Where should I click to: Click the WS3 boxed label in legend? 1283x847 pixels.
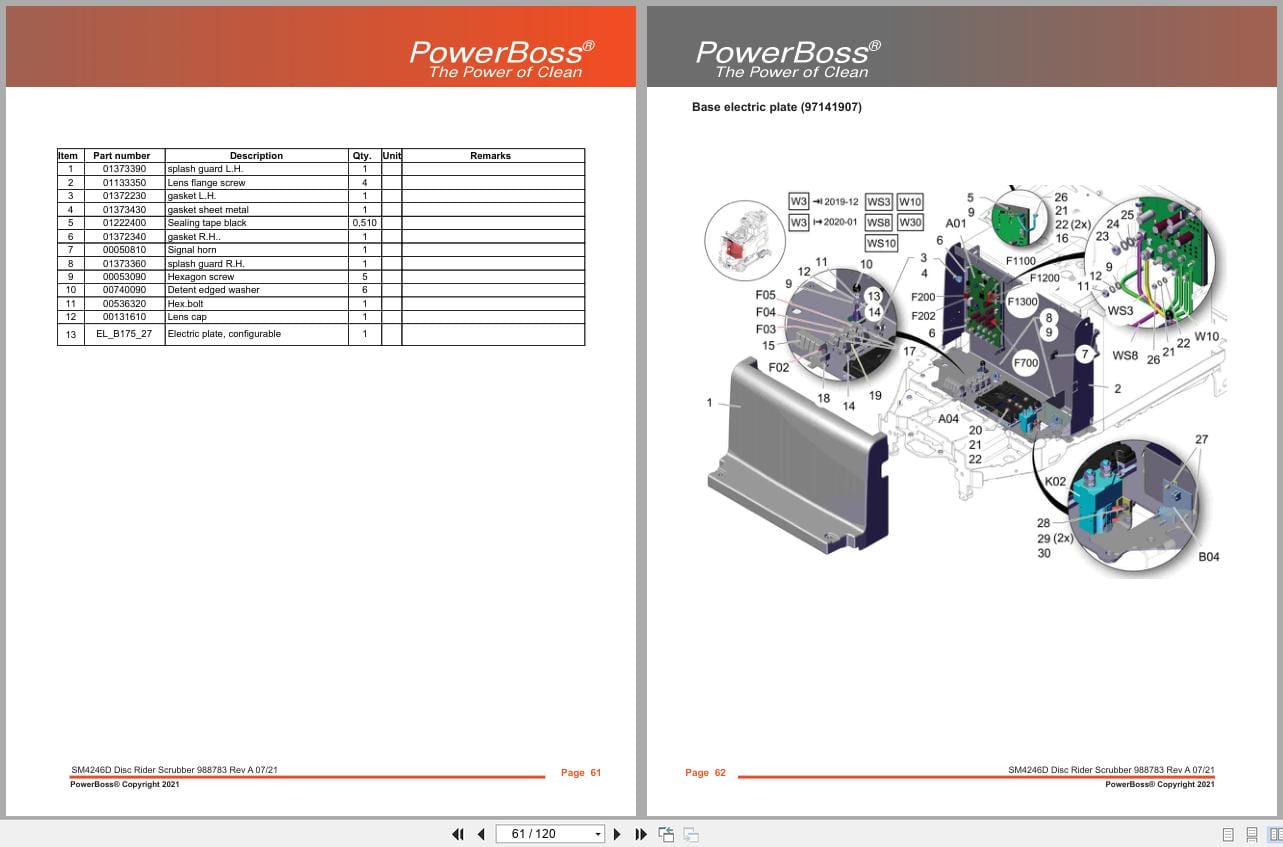[x=879, y=202]
